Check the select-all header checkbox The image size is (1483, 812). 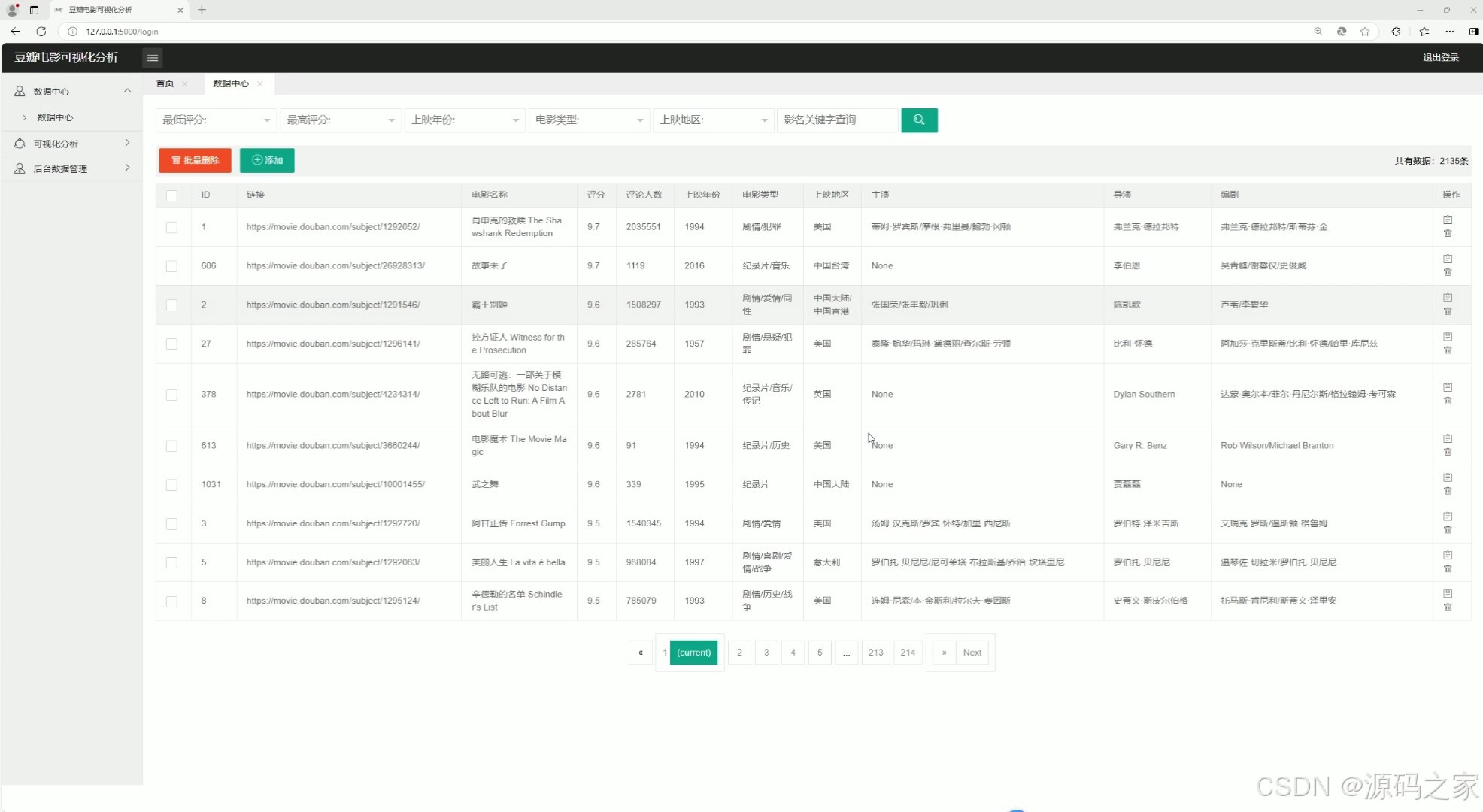(171, 195)
